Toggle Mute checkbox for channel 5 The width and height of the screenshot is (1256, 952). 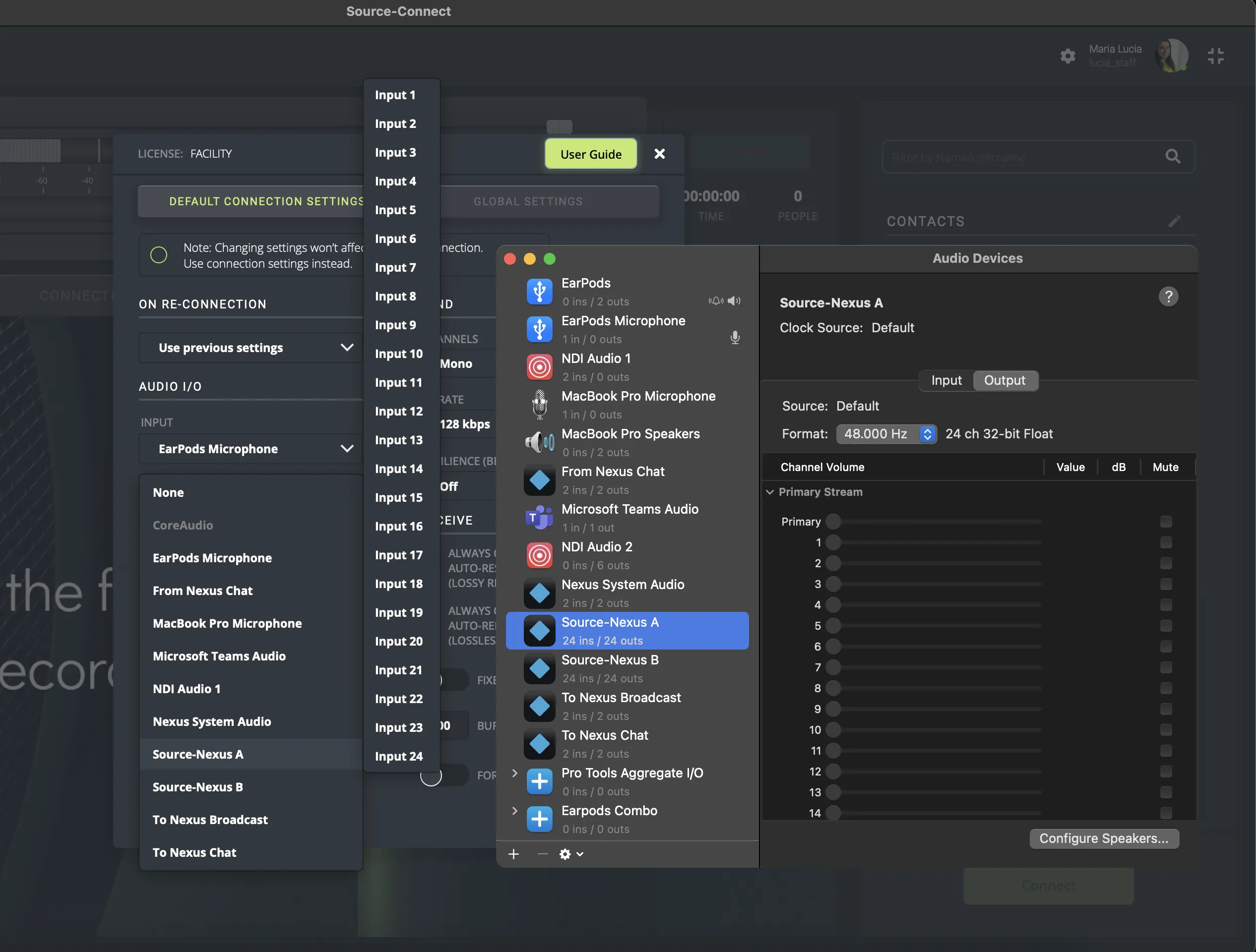pyautogui.click(x=1166, y=626)
